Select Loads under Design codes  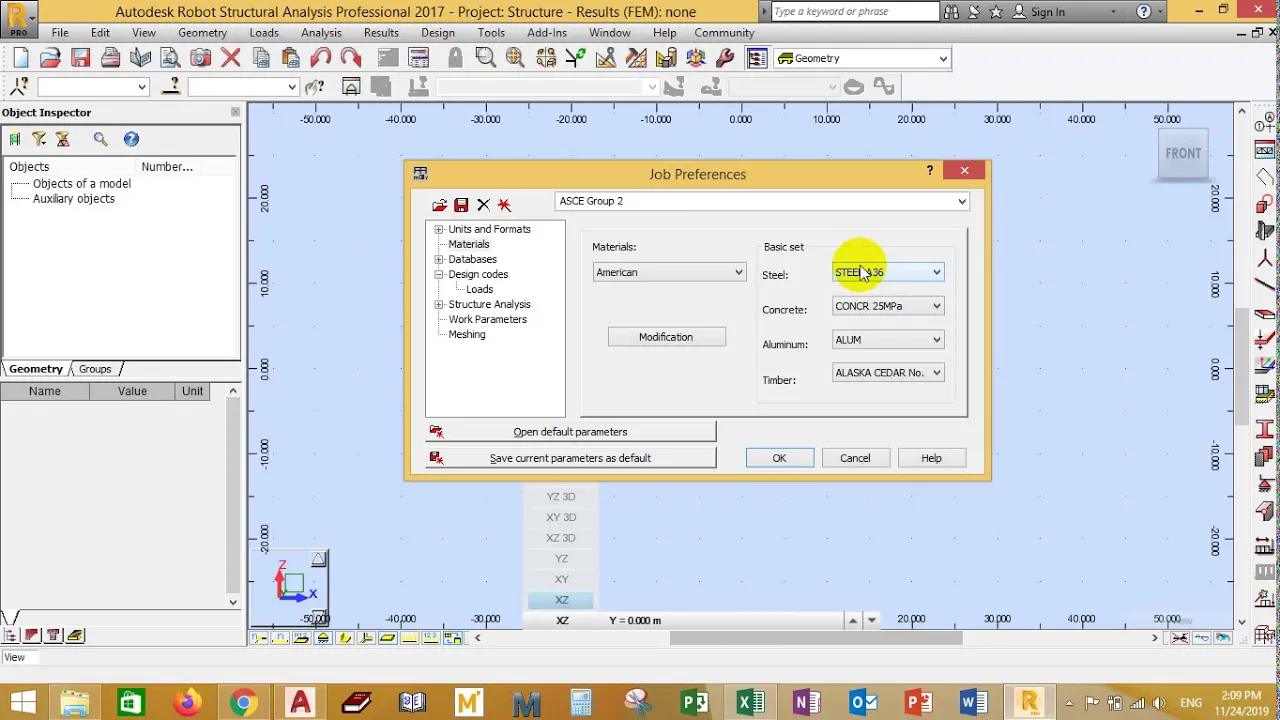(480, 289)
